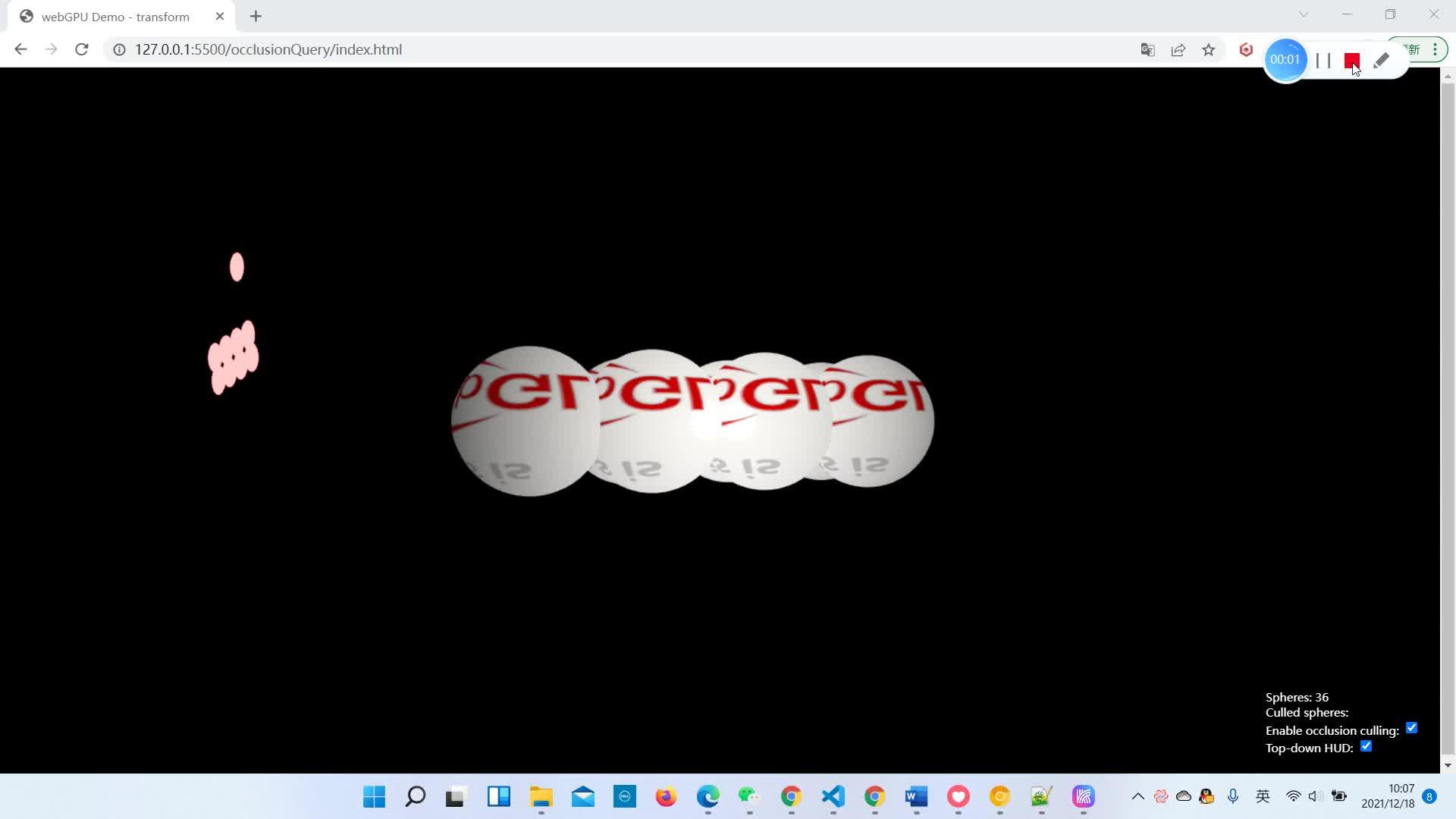Select the webGPU Demo - transform tab
The height and width of the screenshot is (819, 1456).
coord(115,17)
